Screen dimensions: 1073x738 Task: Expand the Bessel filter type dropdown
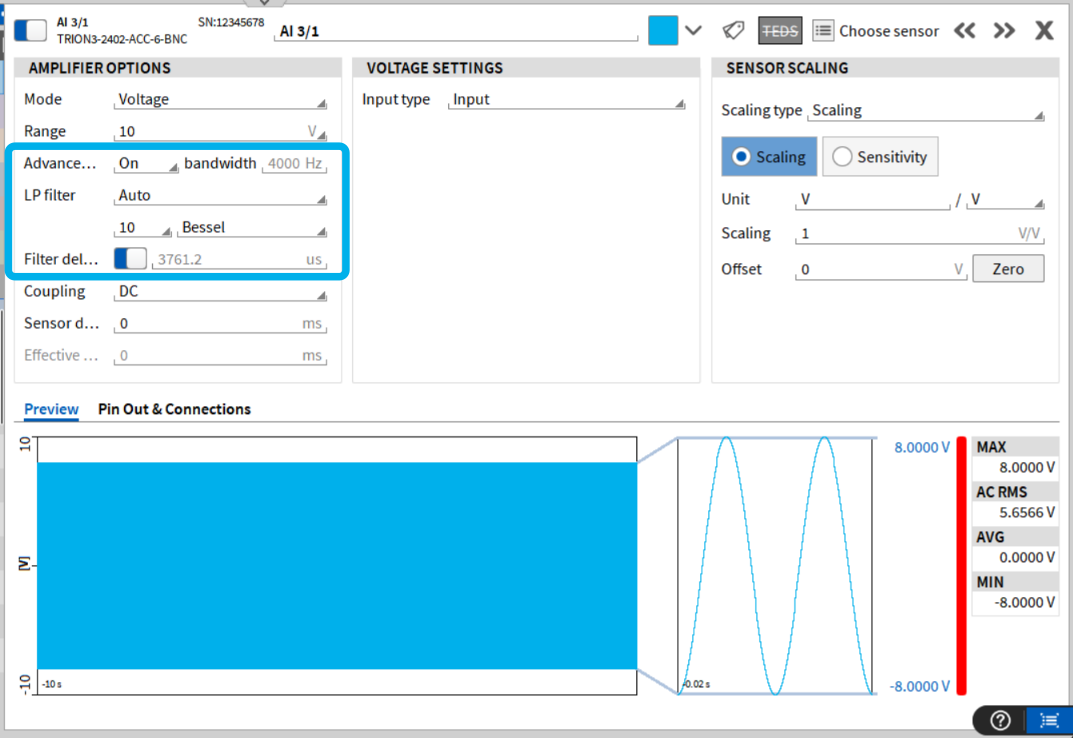253,228
